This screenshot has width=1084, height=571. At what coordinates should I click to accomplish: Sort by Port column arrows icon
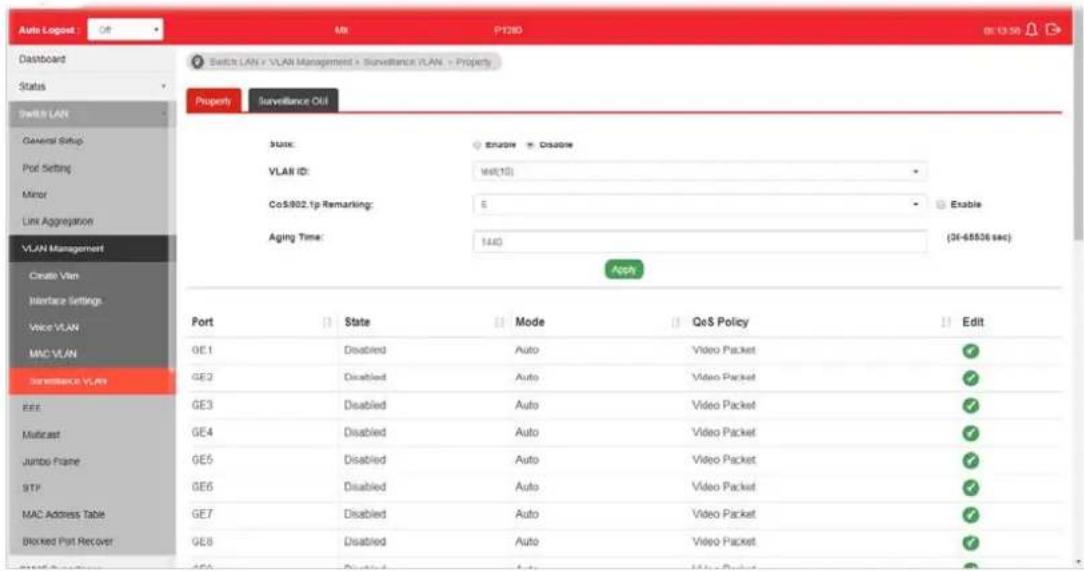pos(327,322)
